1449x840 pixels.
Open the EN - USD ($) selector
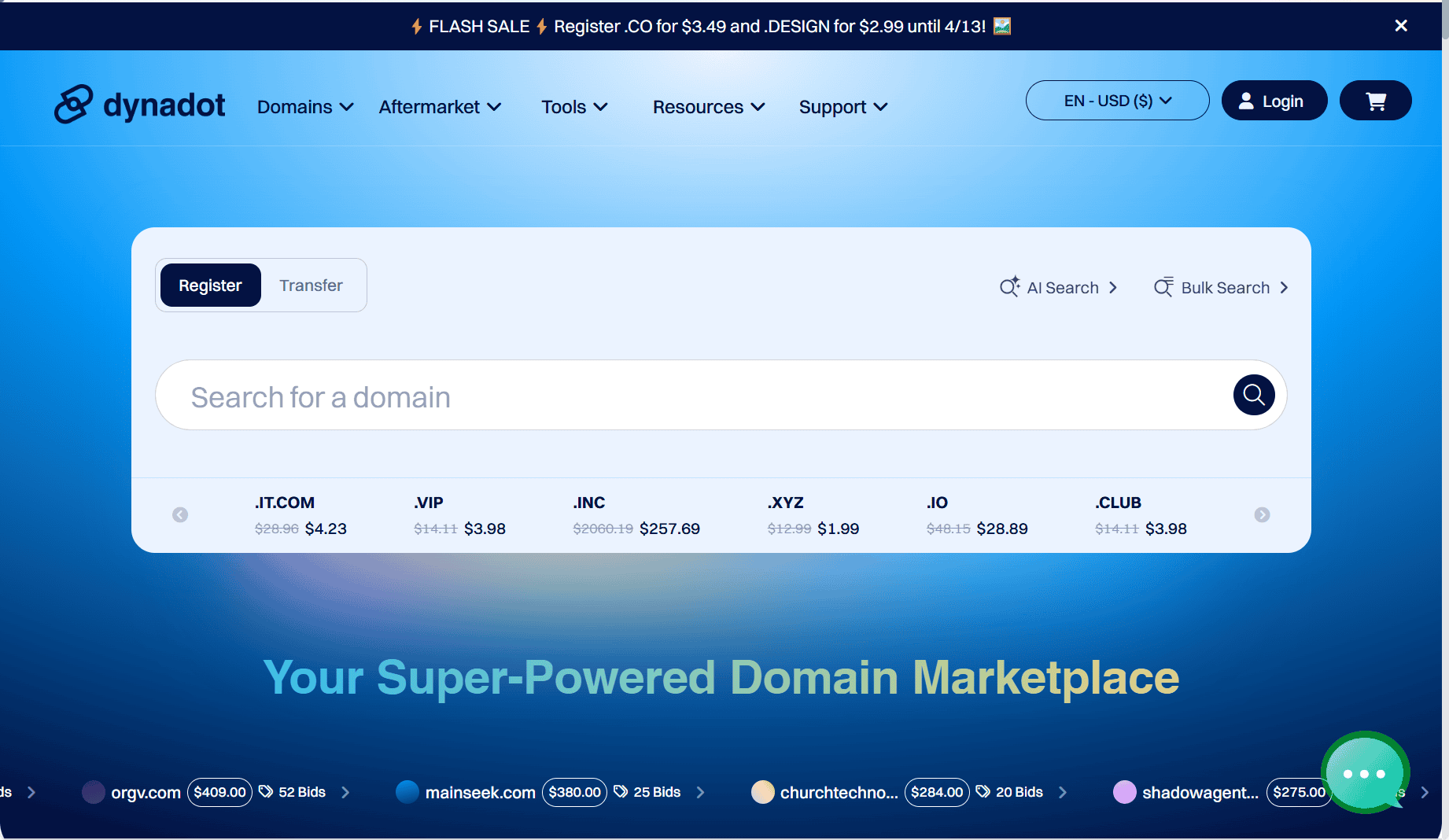pyautogui.click(x=1117, y=101)
